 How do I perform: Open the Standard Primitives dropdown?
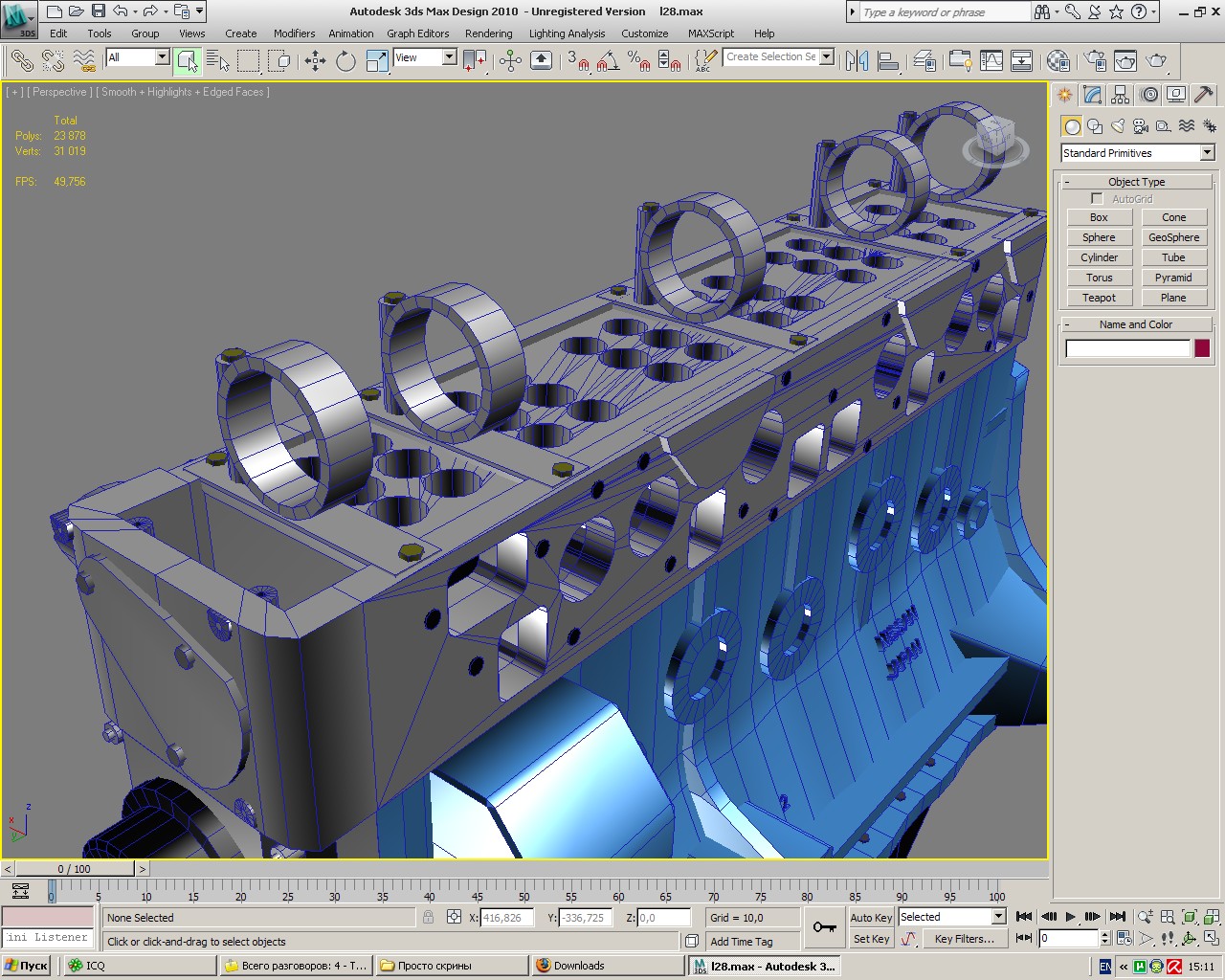coord(1207,153)
